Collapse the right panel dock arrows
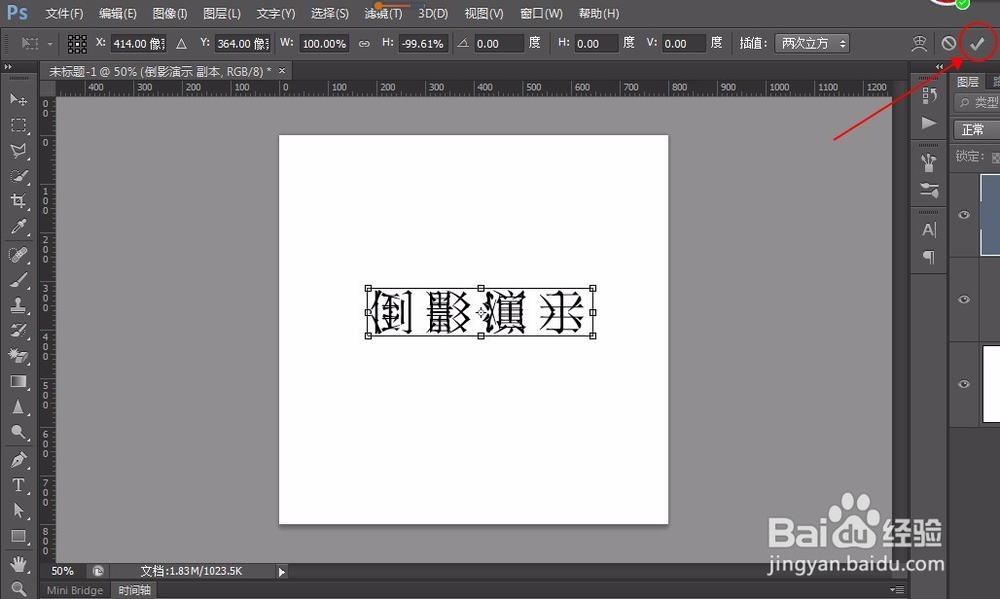Image resolution: width=1000 pixels, height=599 pixels. point(939,66)
